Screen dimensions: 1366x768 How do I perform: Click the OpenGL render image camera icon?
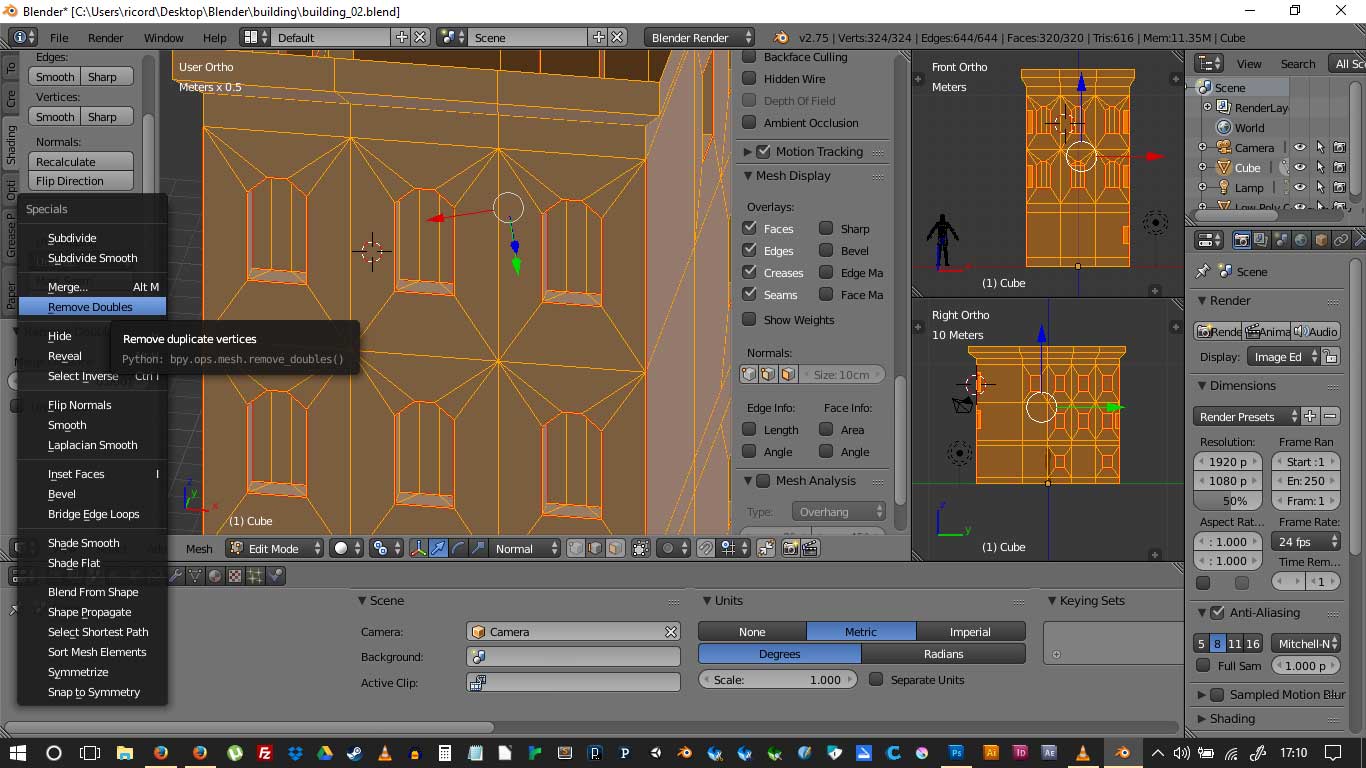point(790,548)
